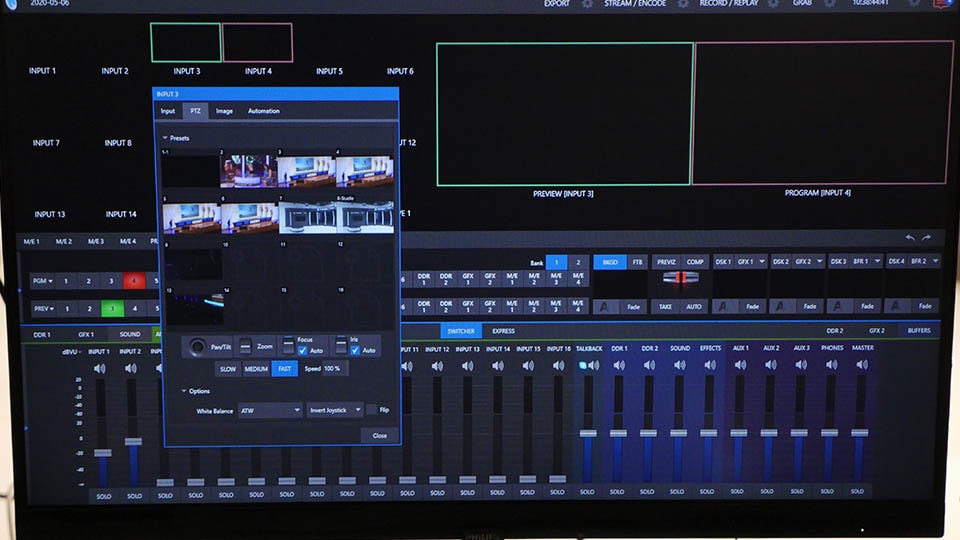The height and width of the screenshot is (540, 960).
Task: Mute the INPUT 12 speaker icon
Action: point(437,366)
